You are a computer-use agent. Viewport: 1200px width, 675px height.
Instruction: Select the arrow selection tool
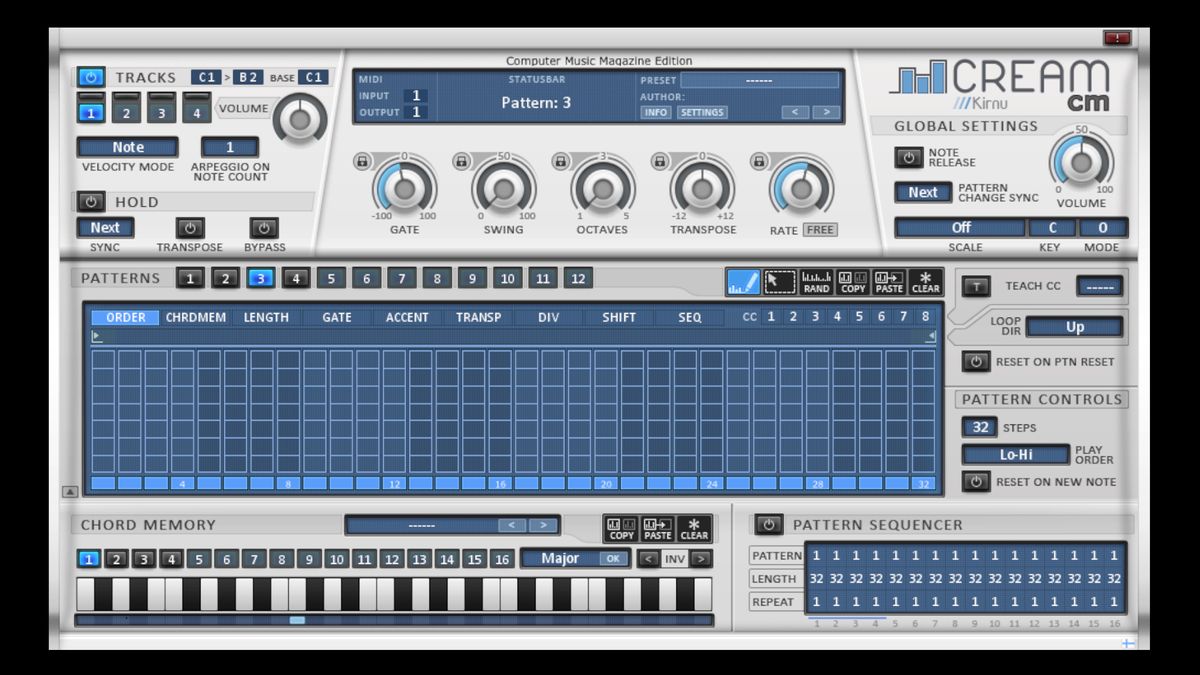coord(780,281)
